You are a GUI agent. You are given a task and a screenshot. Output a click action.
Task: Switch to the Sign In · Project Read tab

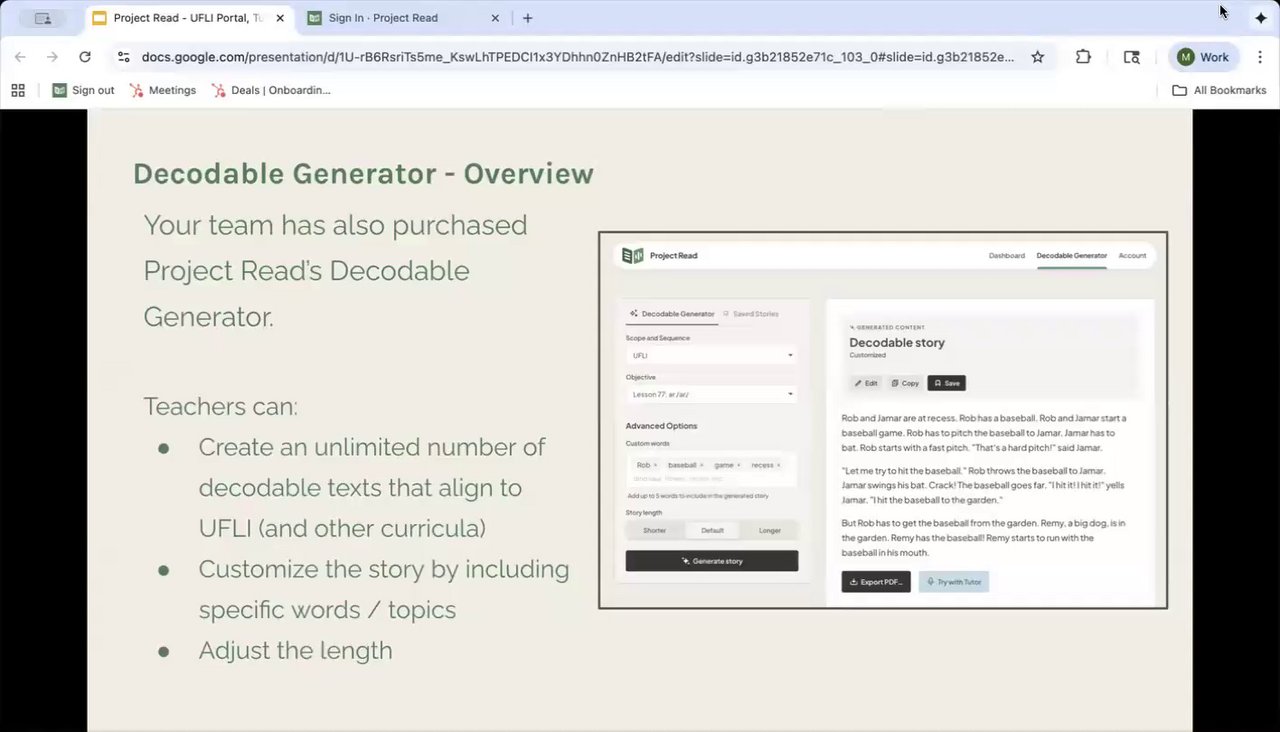pos(382,18)
